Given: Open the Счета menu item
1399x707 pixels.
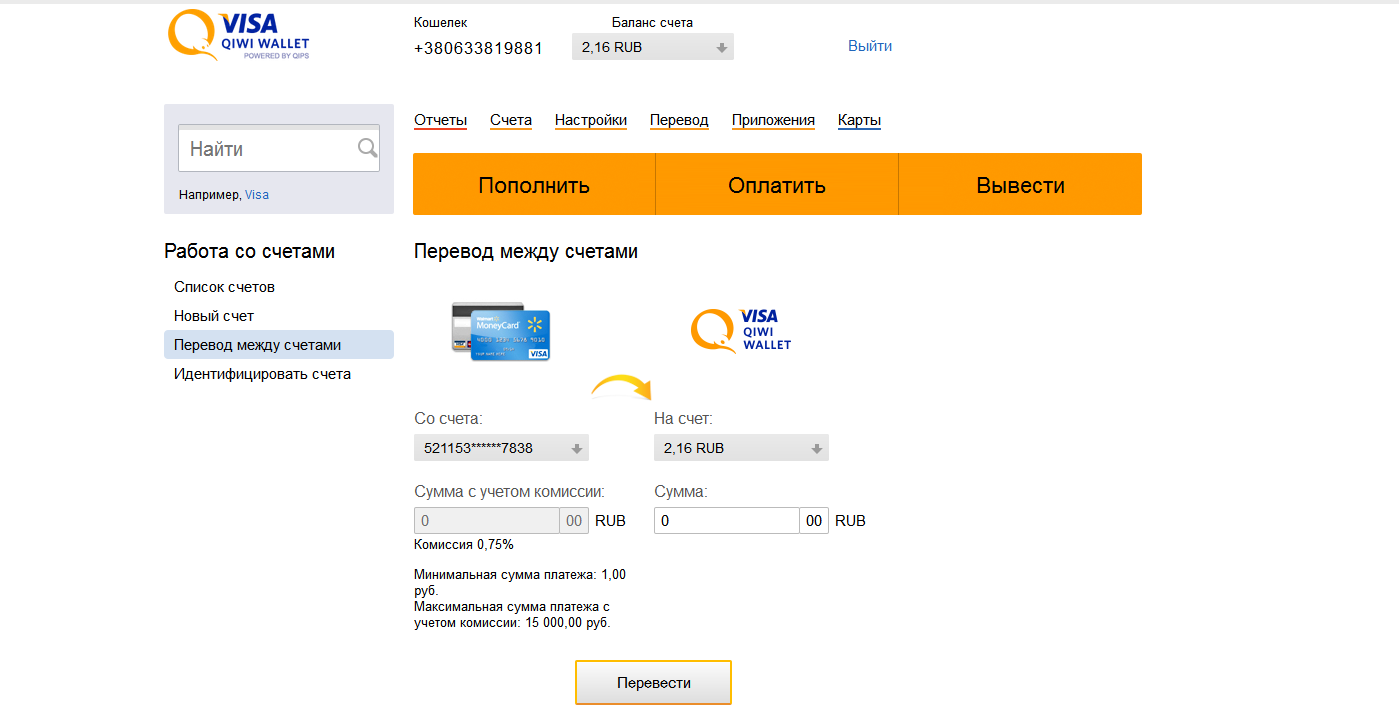Looking at the screenshot, I should coord(511,120).
